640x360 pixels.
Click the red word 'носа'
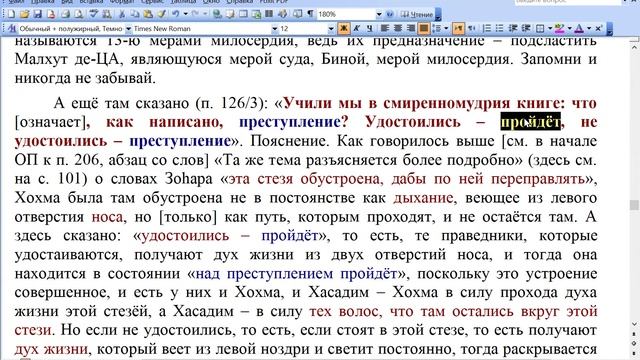coord(107,217)
